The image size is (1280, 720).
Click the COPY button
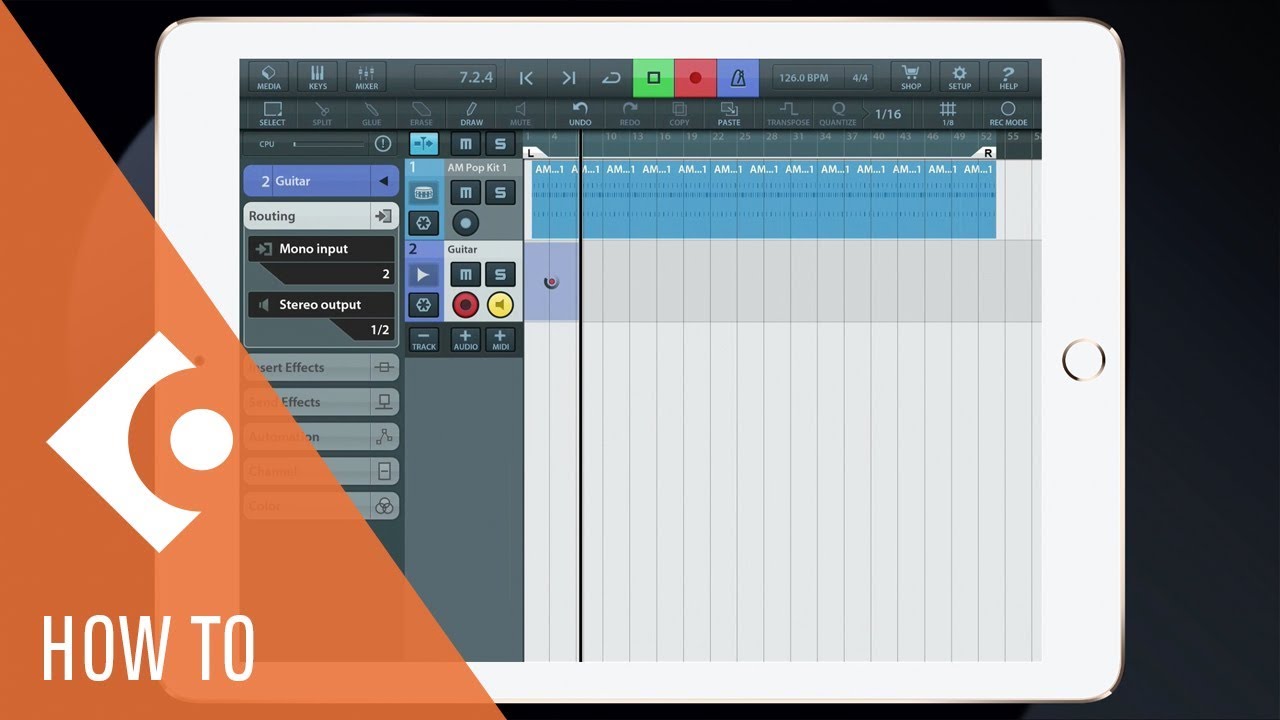pos(679,114)
